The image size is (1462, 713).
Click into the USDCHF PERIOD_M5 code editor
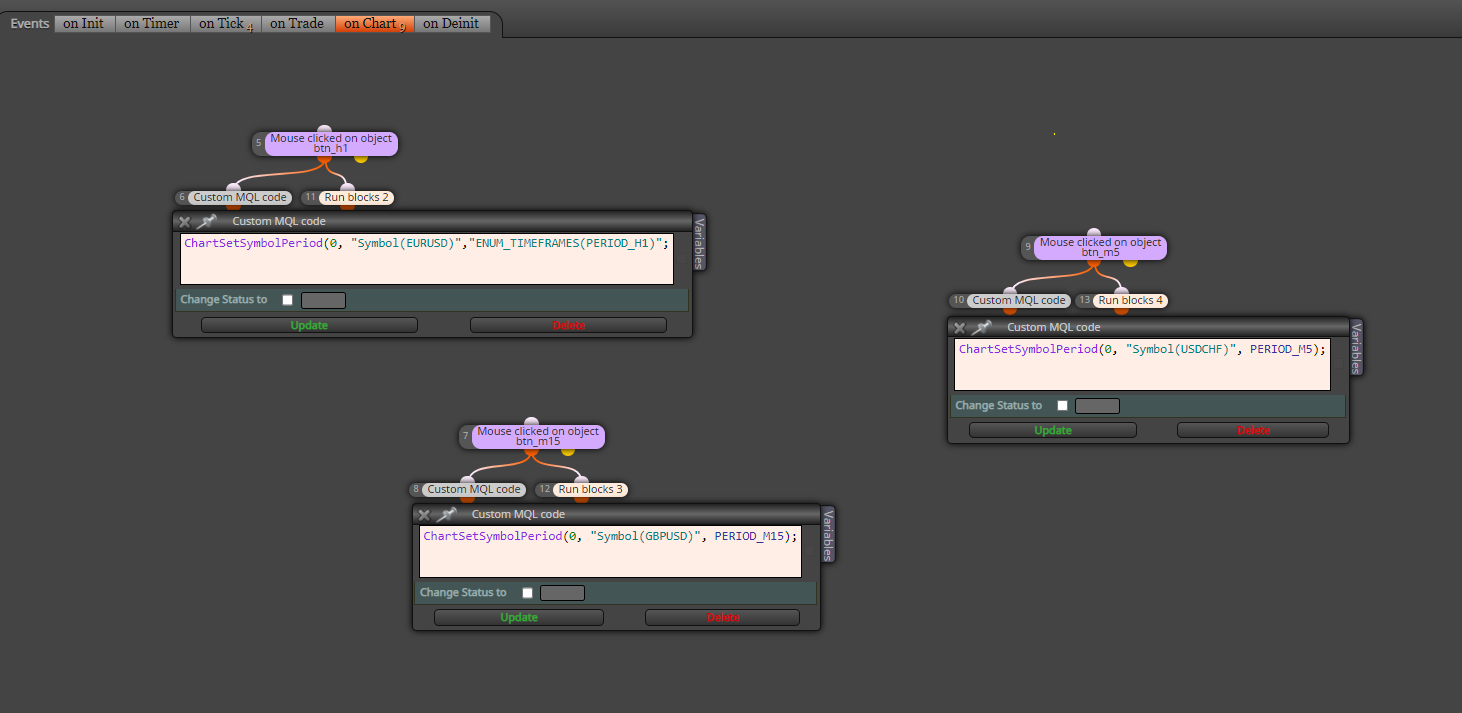(1142, 364)
